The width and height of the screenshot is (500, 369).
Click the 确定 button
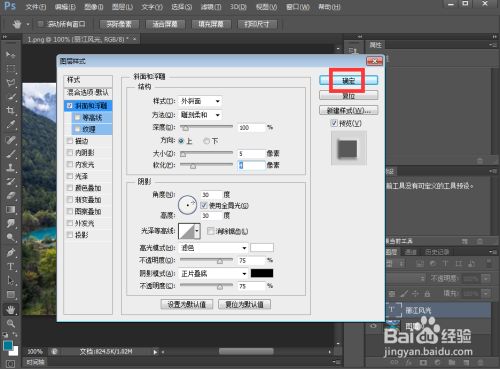tap(349, 80)
